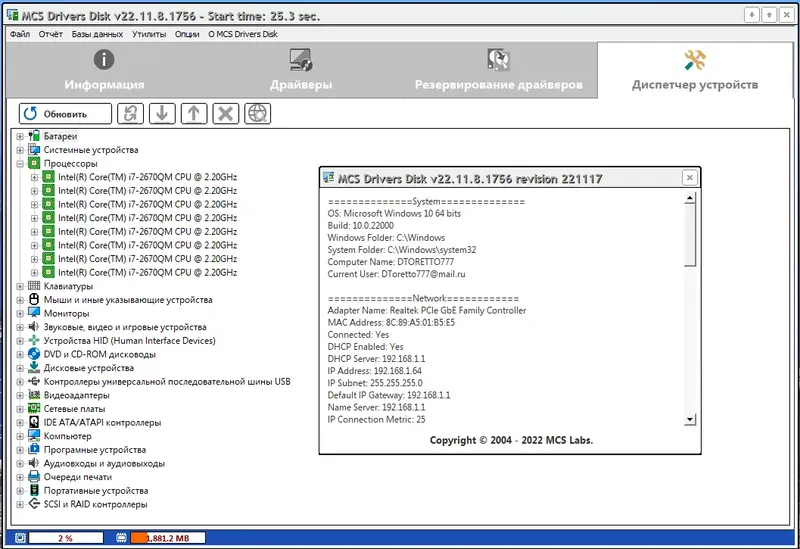Click the Устройства HID icon
The width and height of the screenshot is (800, 549).
(34, 340)
